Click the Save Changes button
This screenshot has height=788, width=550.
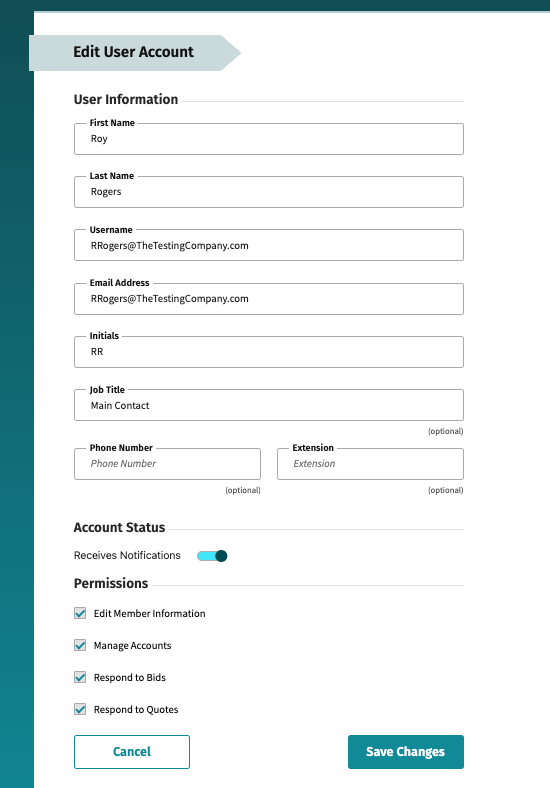coord(406,752)
